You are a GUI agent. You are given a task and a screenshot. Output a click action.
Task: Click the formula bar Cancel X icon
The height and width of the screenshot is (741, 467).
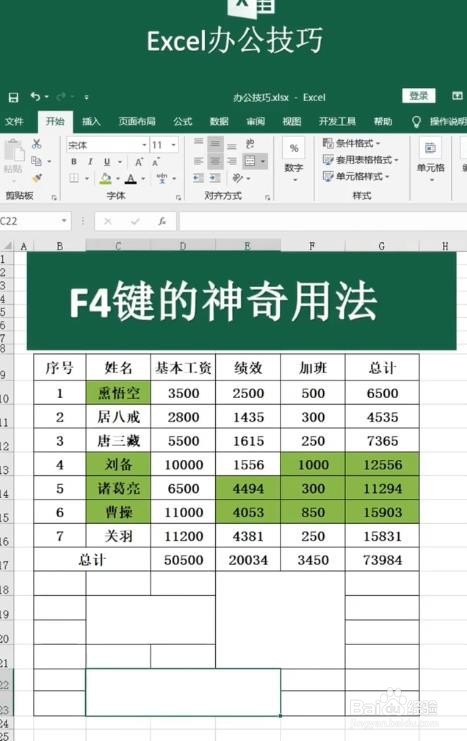108,221
